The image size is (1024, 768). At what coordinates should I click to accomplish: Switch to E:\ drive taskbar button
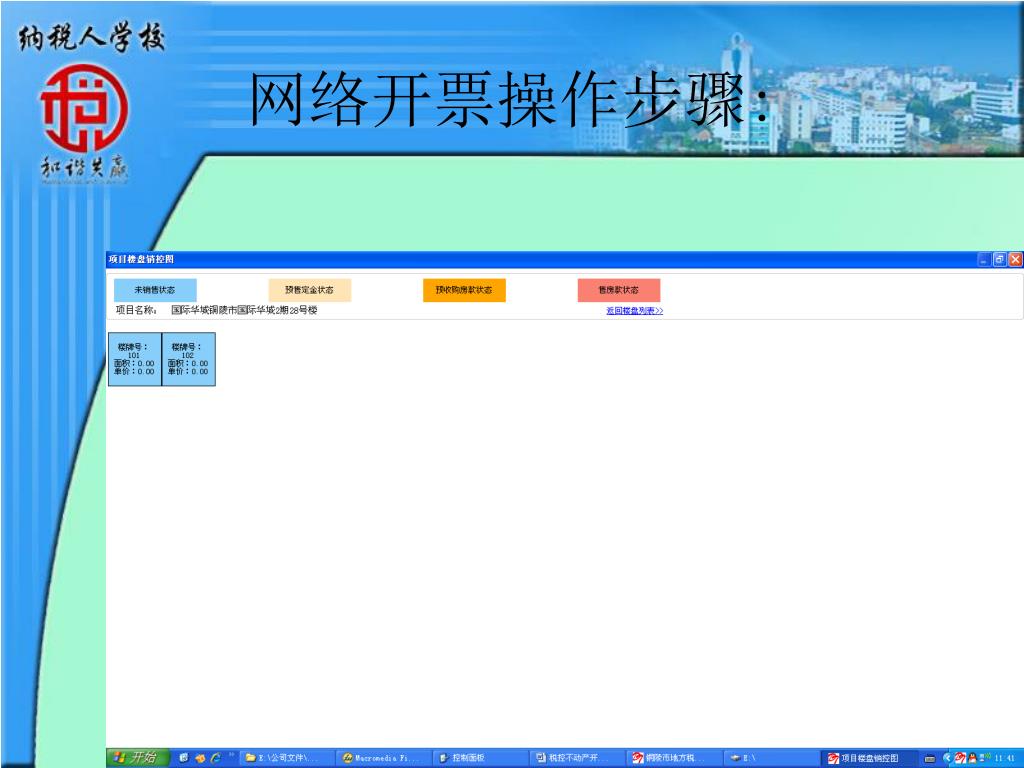pos(771,758)
